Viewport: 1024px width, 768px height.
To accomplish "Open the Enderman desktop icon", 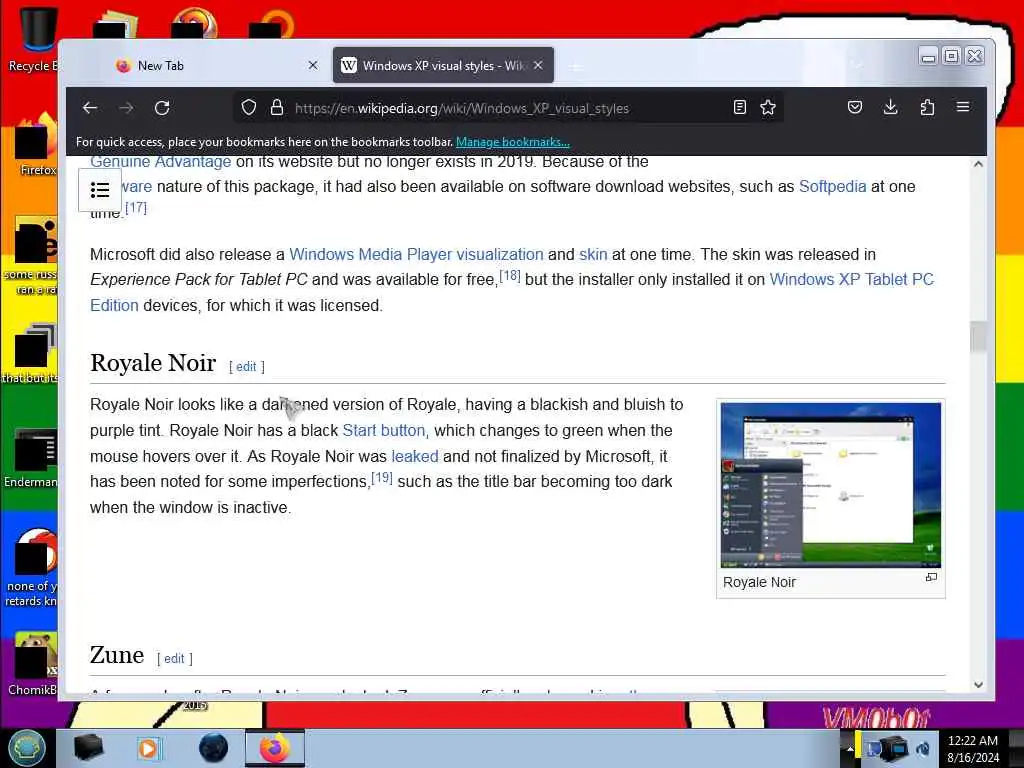I will [x=31, y=457].
